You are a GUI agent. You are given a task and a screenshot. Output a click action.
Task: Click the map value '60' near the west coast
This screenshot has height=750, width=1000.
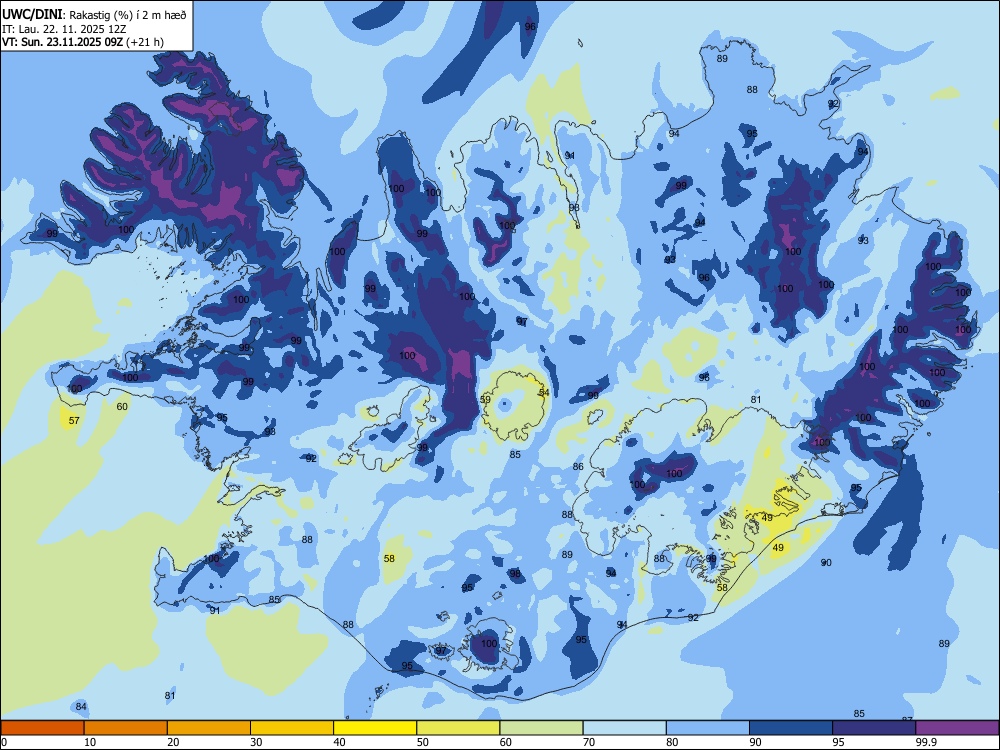click(x=122, y=406)
